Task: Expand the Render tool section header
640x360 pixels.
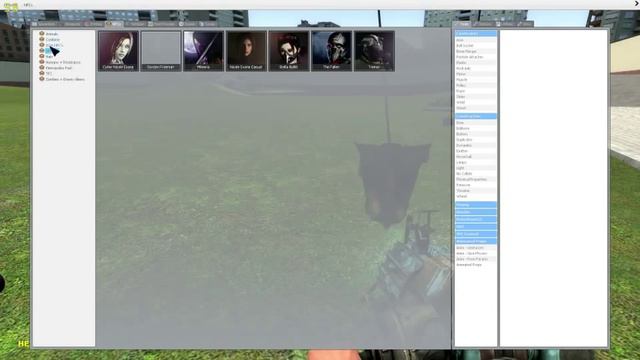Action: [476, 212]
